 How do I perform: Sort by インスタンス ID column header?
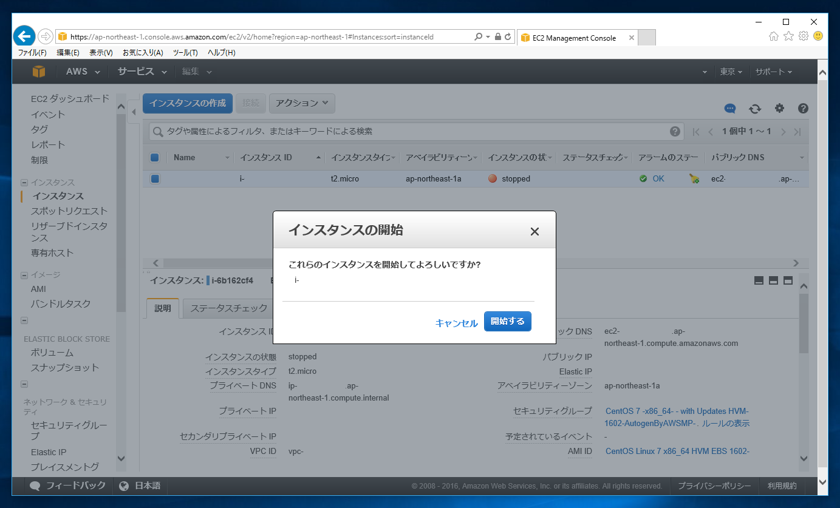tap(266, 158)
